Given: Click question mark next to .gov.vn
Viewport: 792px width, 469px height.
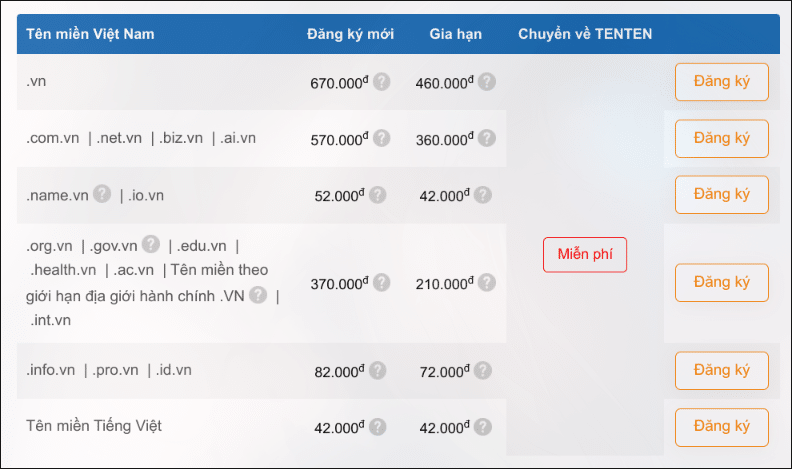Looking at the screenshot, I should (x=151, y=244).
